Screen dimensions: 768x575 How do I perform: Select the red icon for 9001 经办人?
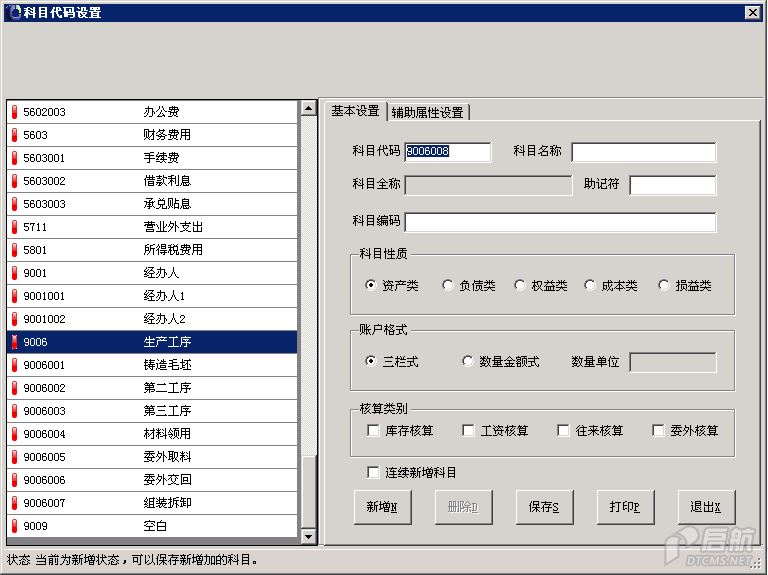(14, 273)
